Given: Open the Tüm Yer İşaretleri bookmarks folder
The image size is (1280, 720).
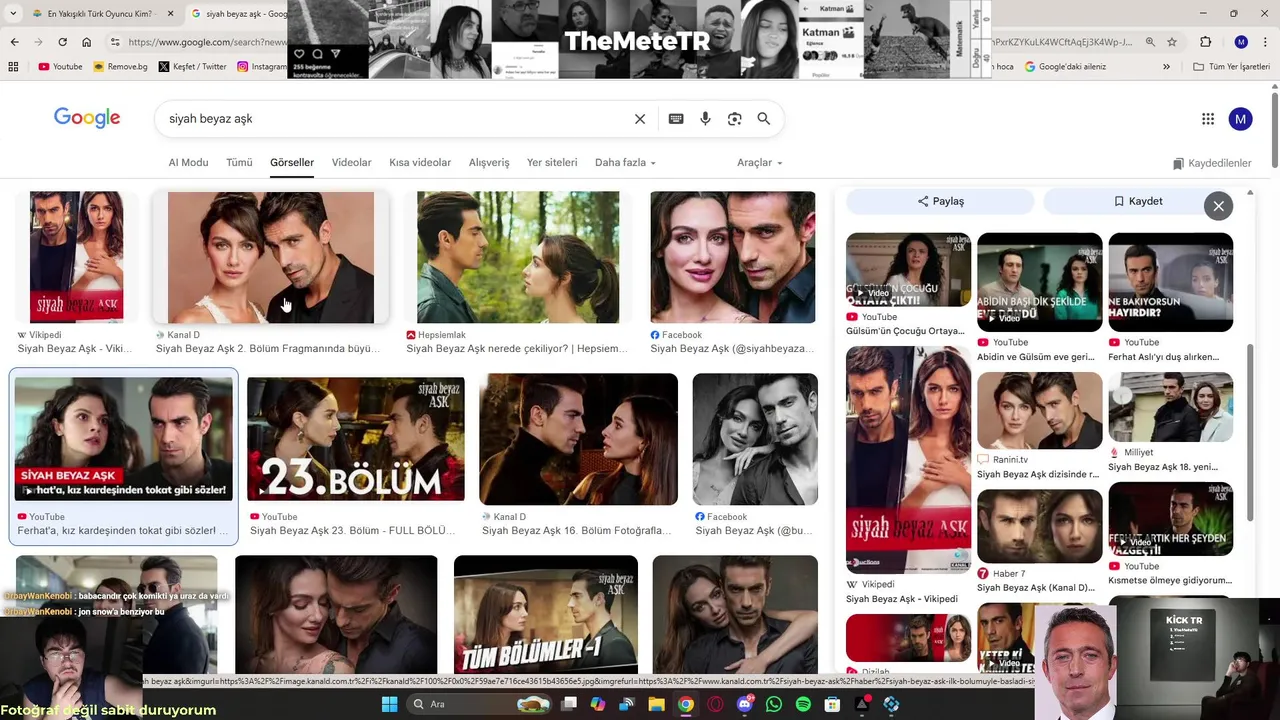Looking at the screenshot, I should (1232, 67).
